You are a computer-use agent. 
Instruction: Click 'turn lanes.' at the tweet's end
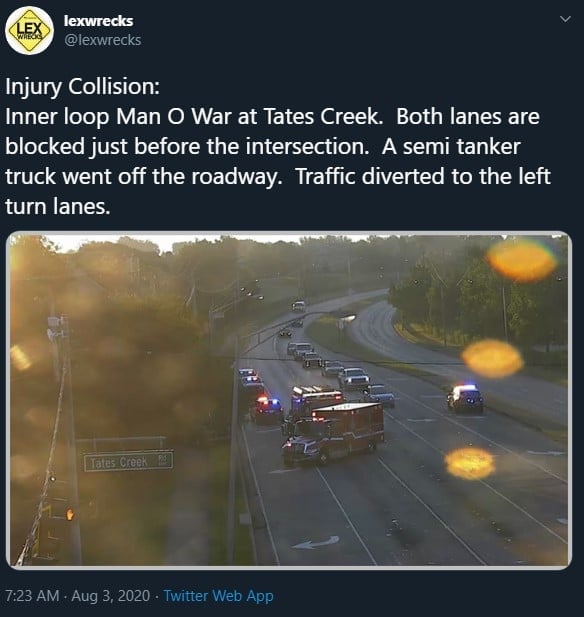click(x=57, y=206)
